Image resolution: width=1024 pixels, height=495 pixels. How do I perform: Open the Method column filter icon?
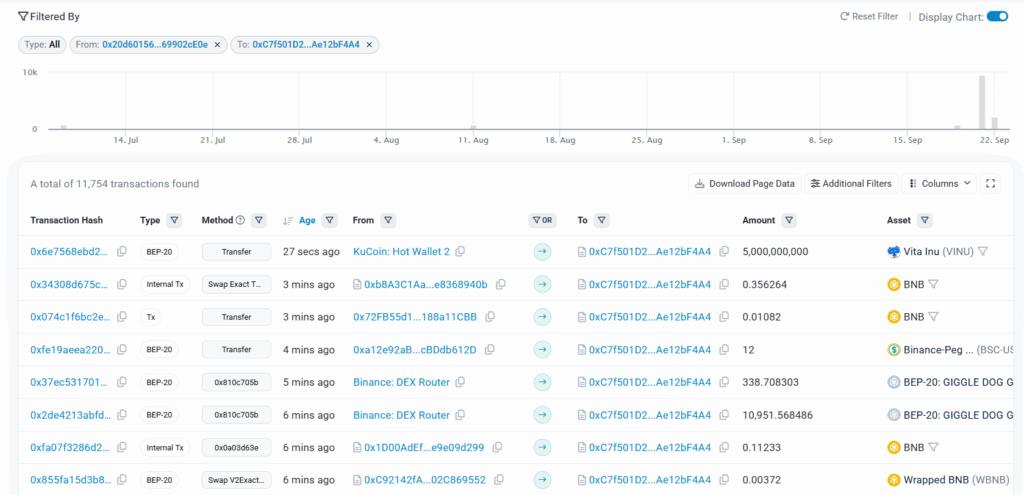(259, 220)
